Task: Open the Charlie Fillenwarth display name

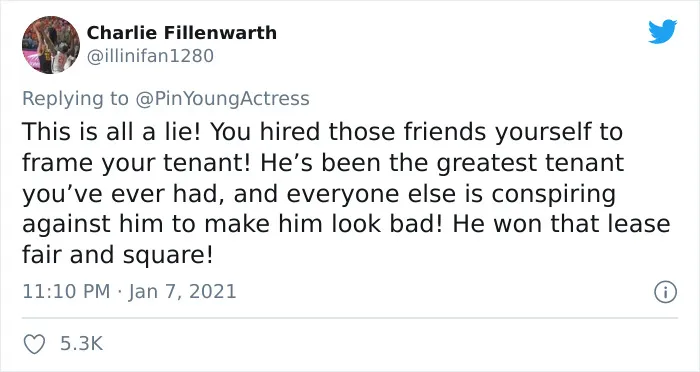Action: (x=182, y=33)
